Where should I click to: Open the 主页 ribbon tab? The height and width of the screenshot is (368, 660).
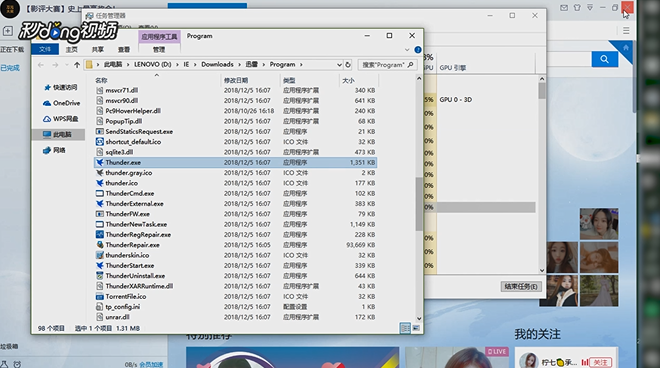click(x=72, y=50)
